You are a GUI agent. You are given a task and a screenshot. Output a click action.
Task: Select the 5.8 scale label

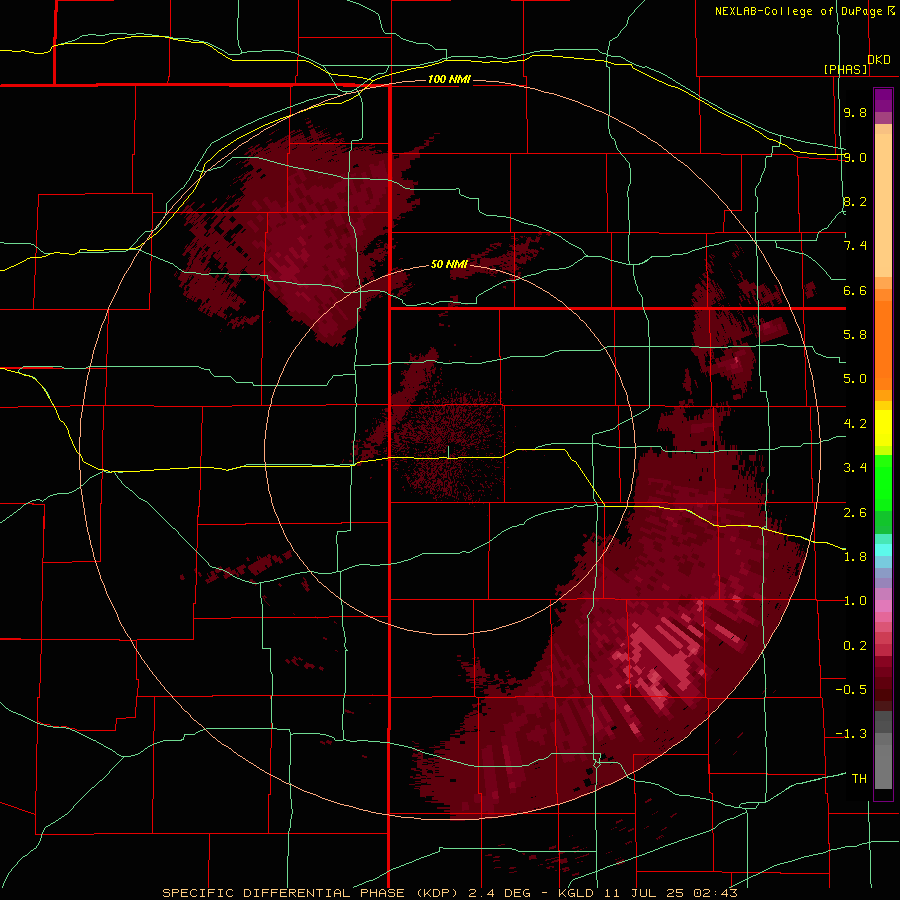coord(855,335)
